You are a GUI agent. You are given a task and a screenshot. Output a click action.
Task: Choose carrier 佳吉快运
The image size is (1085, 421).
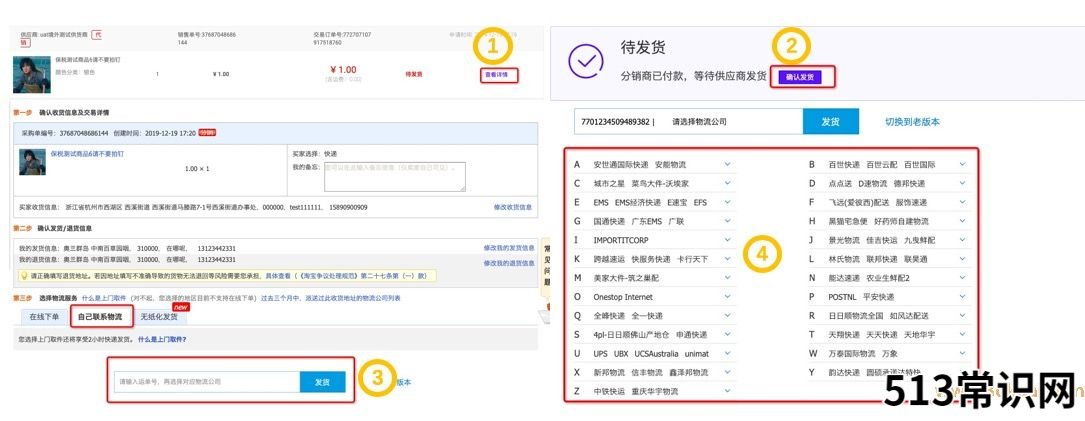pyautogui.click(x=882, y=240)
